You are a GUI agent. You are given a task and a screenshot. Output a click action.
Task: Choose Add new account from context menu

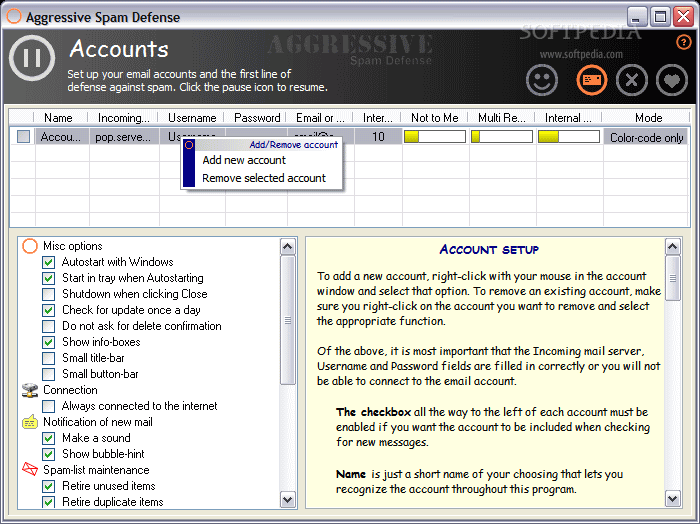[244, 160]
